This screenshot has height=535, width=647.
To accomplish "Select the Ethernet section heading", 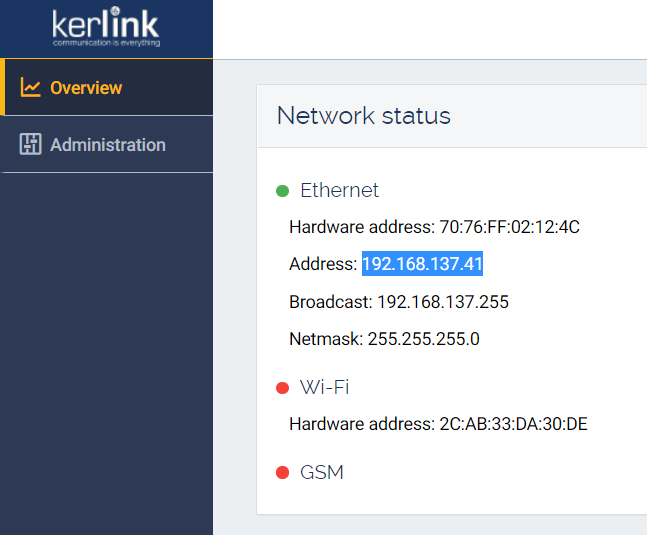I will (x=339, y=190).
